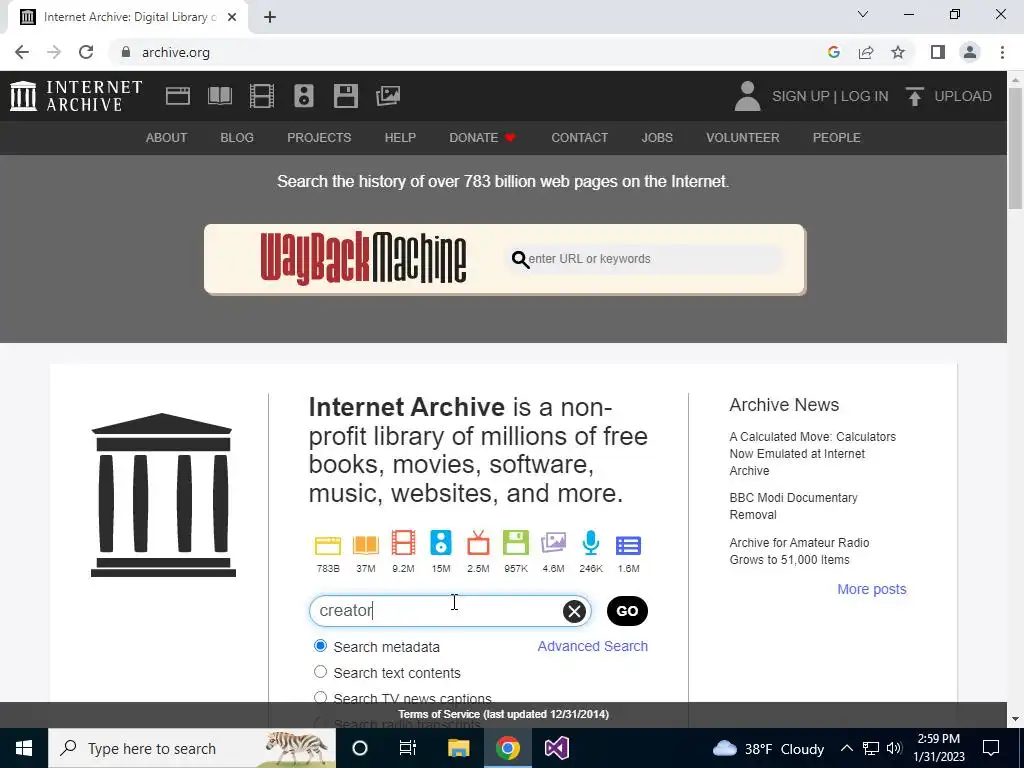Read BBC Modi Documentary Removal post
This screenshot has width=1024, height=768.
click(793, 506)
